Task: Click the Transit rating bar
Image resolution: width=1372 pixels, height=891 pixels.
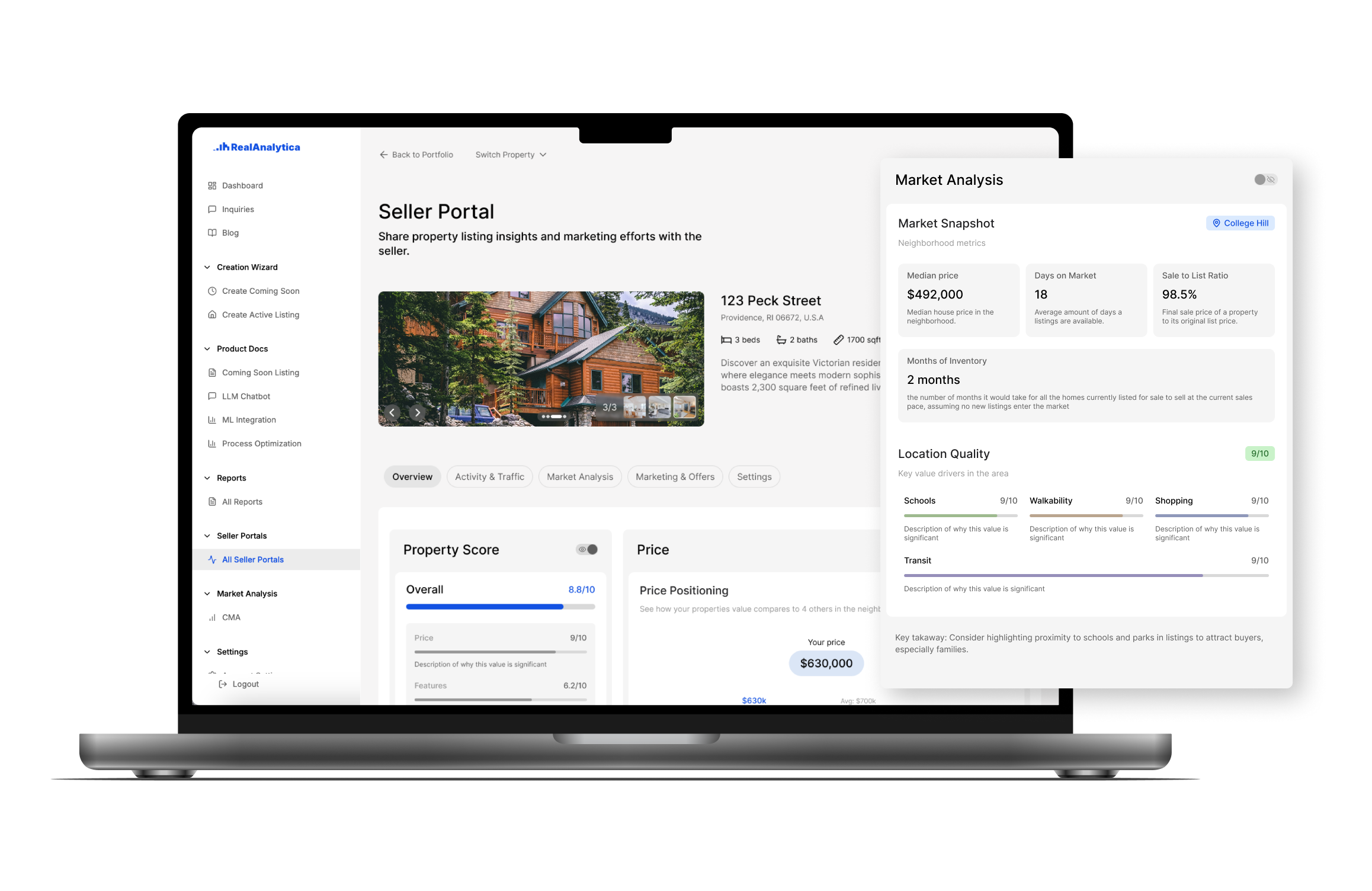Action: (1086, 575)
